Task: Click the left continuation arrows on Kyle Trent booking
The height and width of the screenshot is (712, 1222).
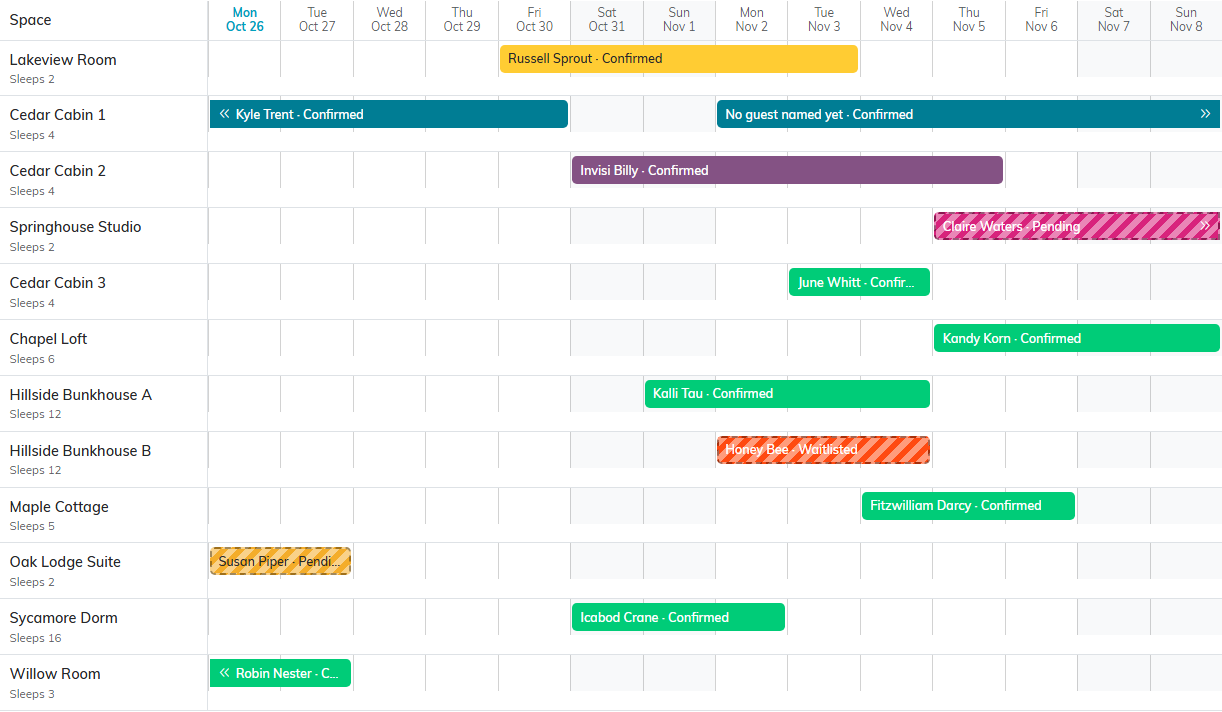Action: pyautogui.click(x=225, y=114)
